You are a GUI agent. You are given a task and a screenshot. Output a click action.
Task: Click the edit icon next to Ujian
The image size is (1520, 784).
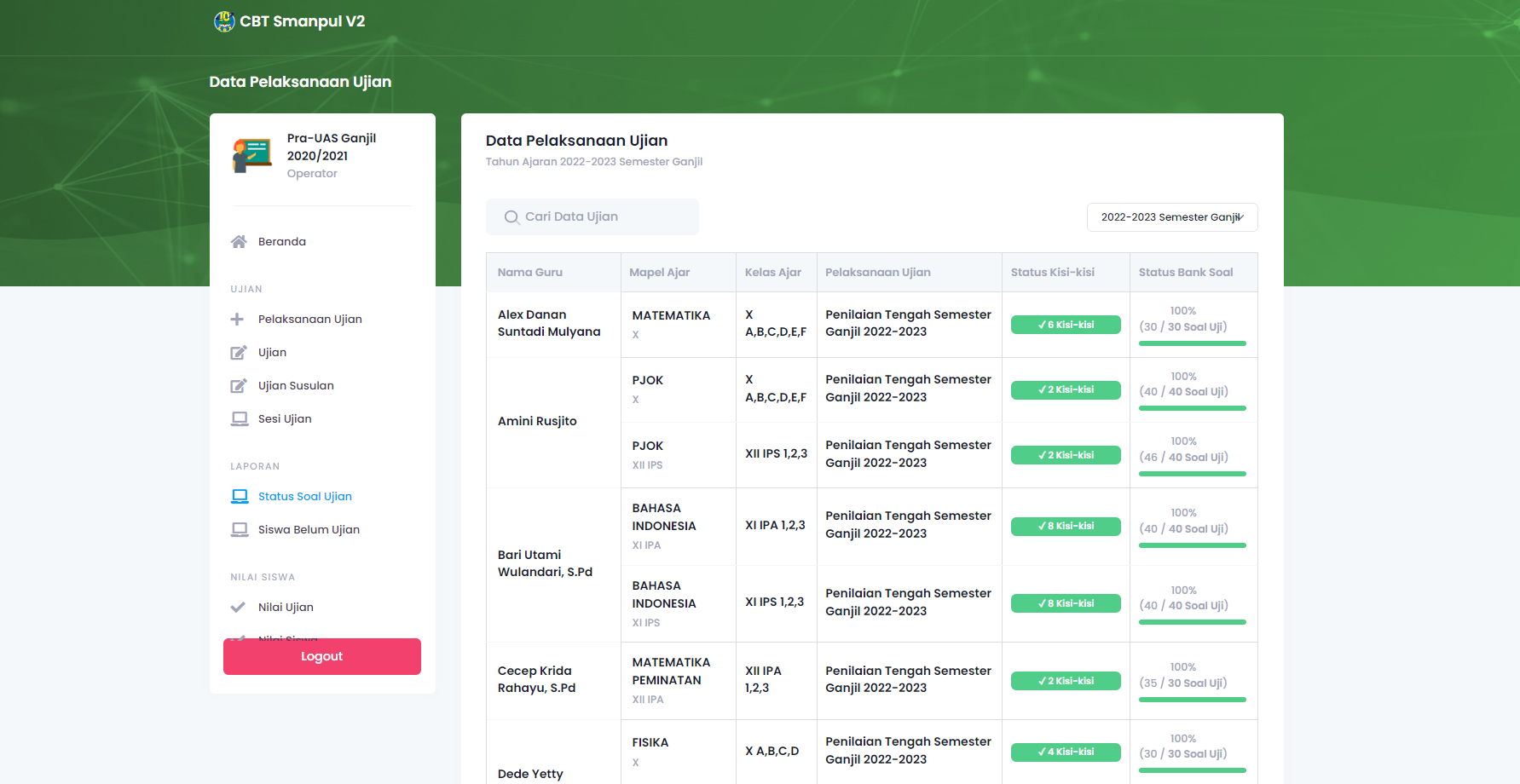pos(239,353)
